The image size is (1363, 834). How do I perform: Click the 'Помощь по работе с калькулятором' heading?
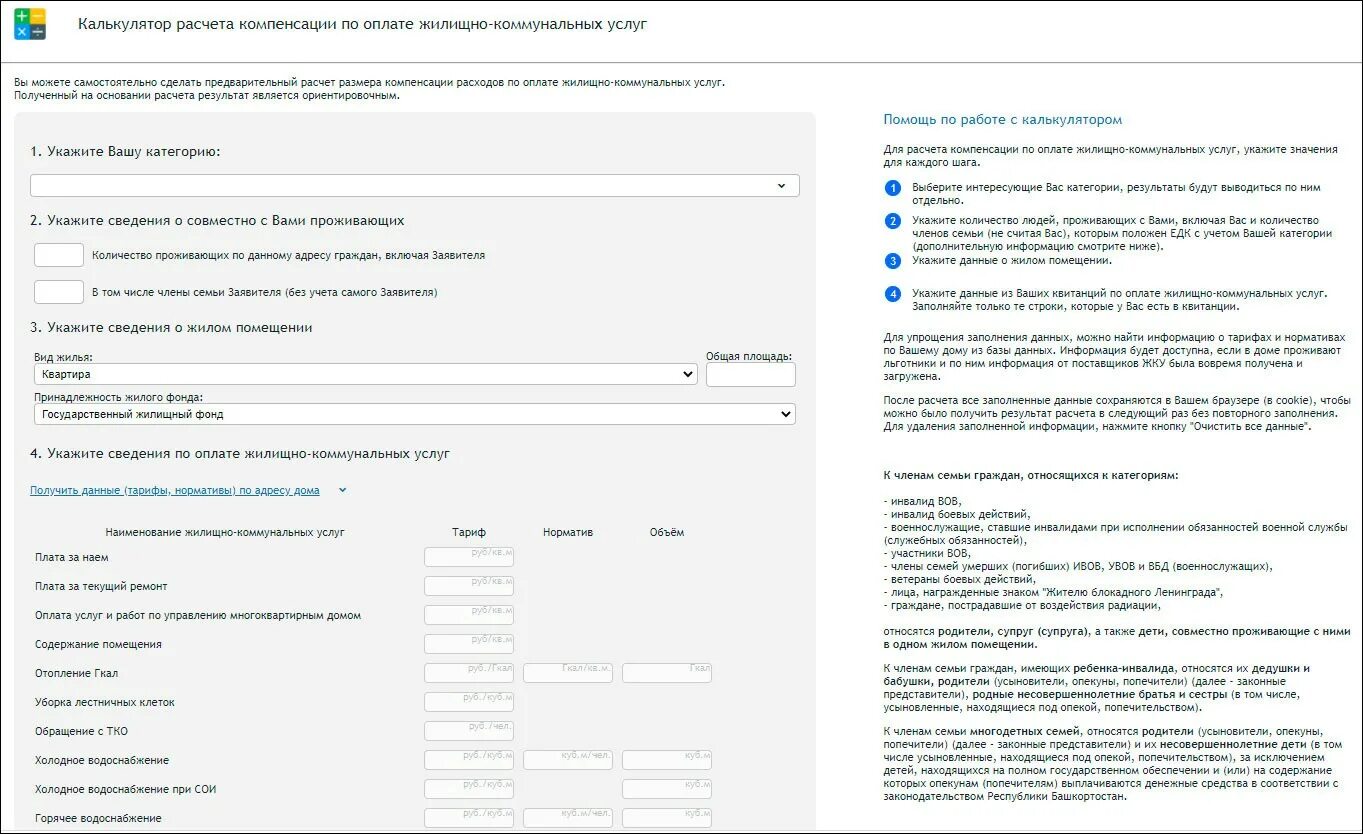(1002, 120)
